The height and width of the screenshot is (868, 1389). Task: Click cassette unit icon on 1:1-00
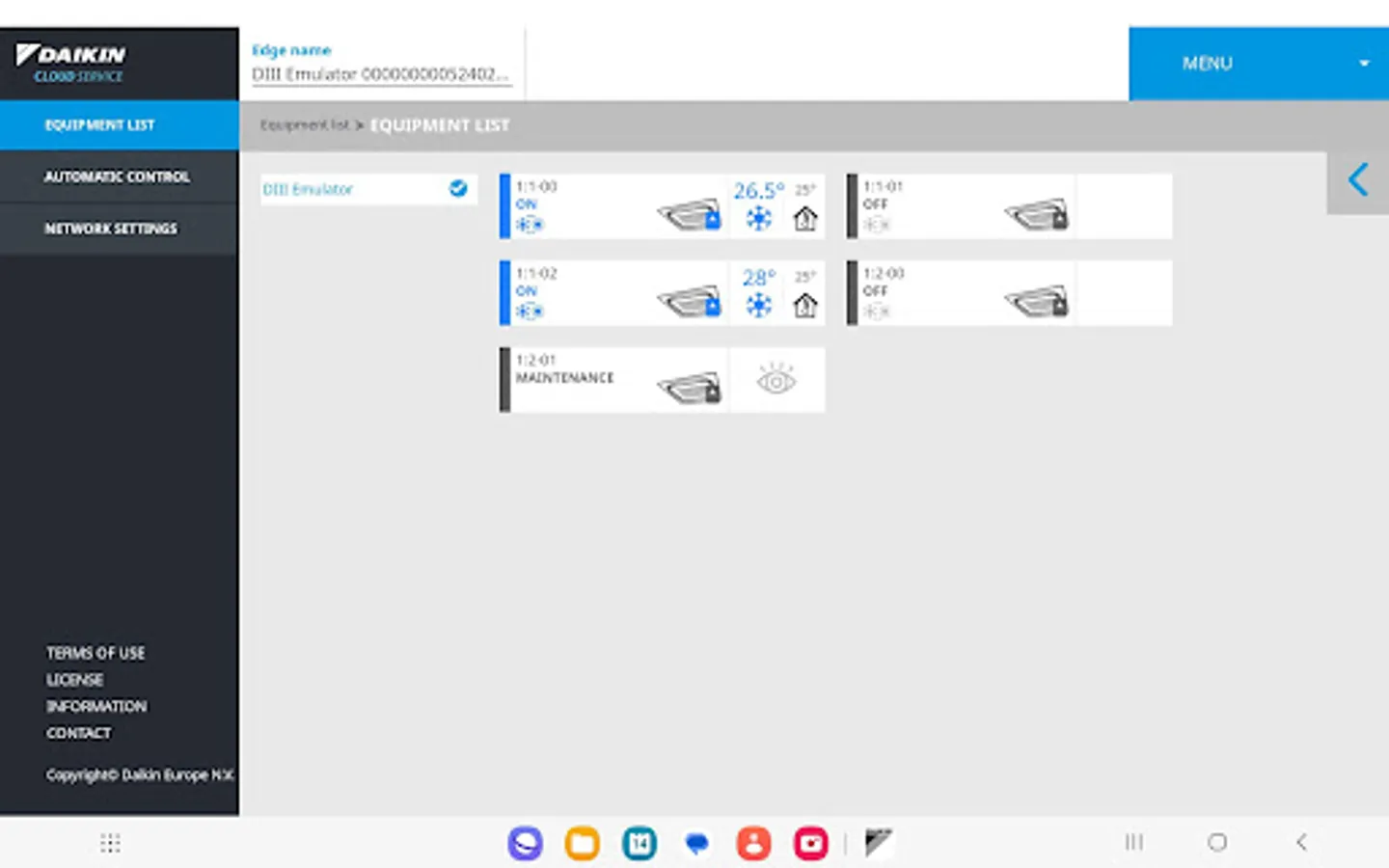tap(690, 214)
